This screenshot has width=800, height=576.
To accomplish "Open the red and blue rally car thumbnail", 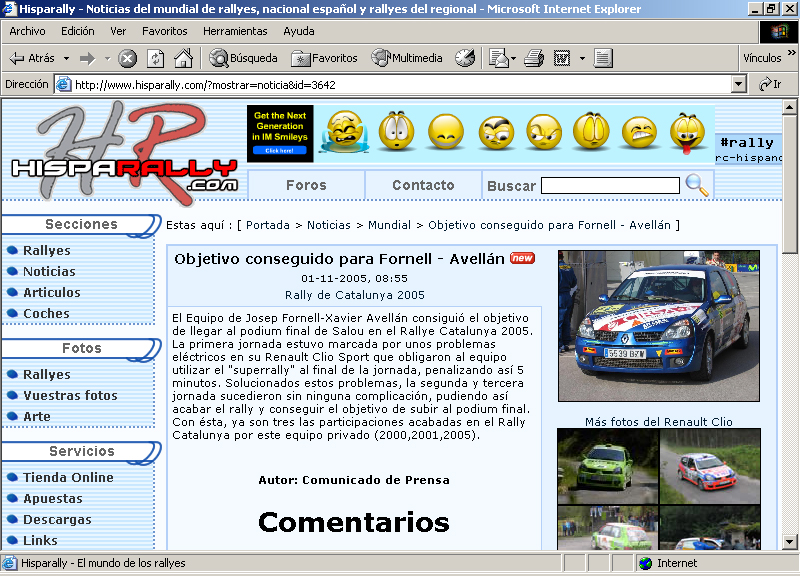I will click(x=710, y=466).
